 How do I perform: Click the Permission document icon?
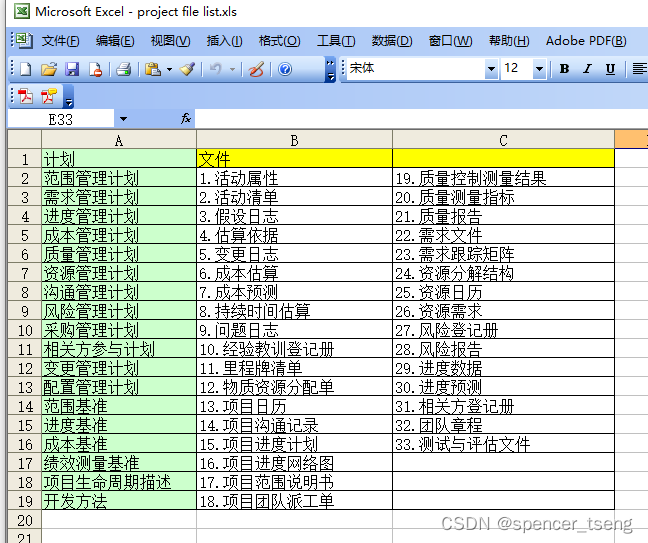tap(95, 69)
